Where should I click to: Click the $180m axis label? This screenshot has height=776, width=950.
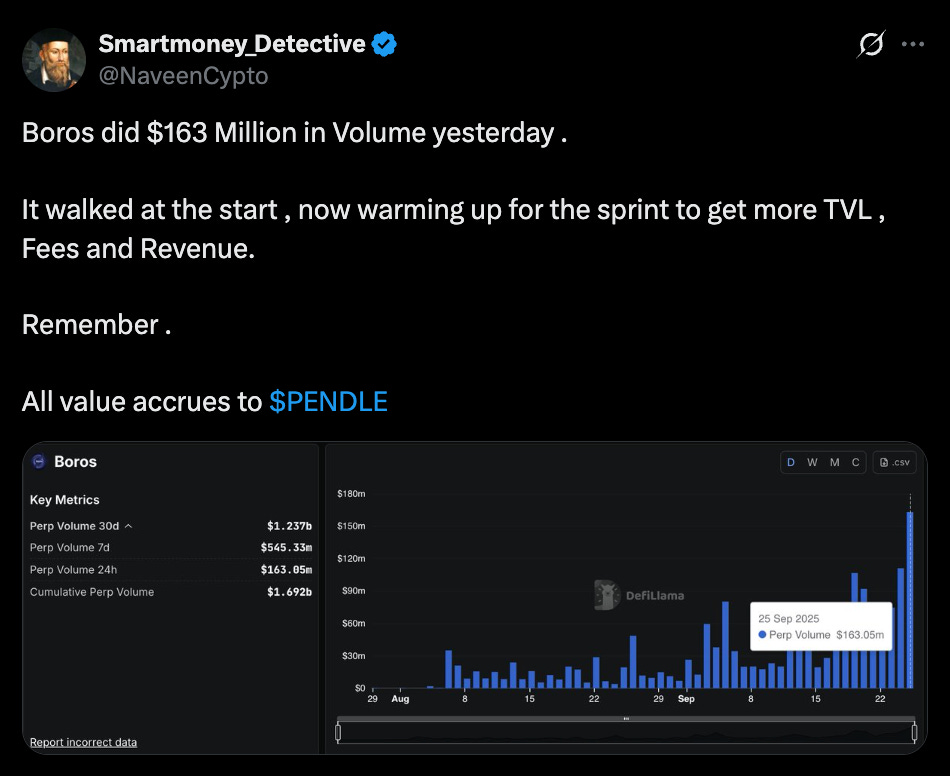coord(351,494)
